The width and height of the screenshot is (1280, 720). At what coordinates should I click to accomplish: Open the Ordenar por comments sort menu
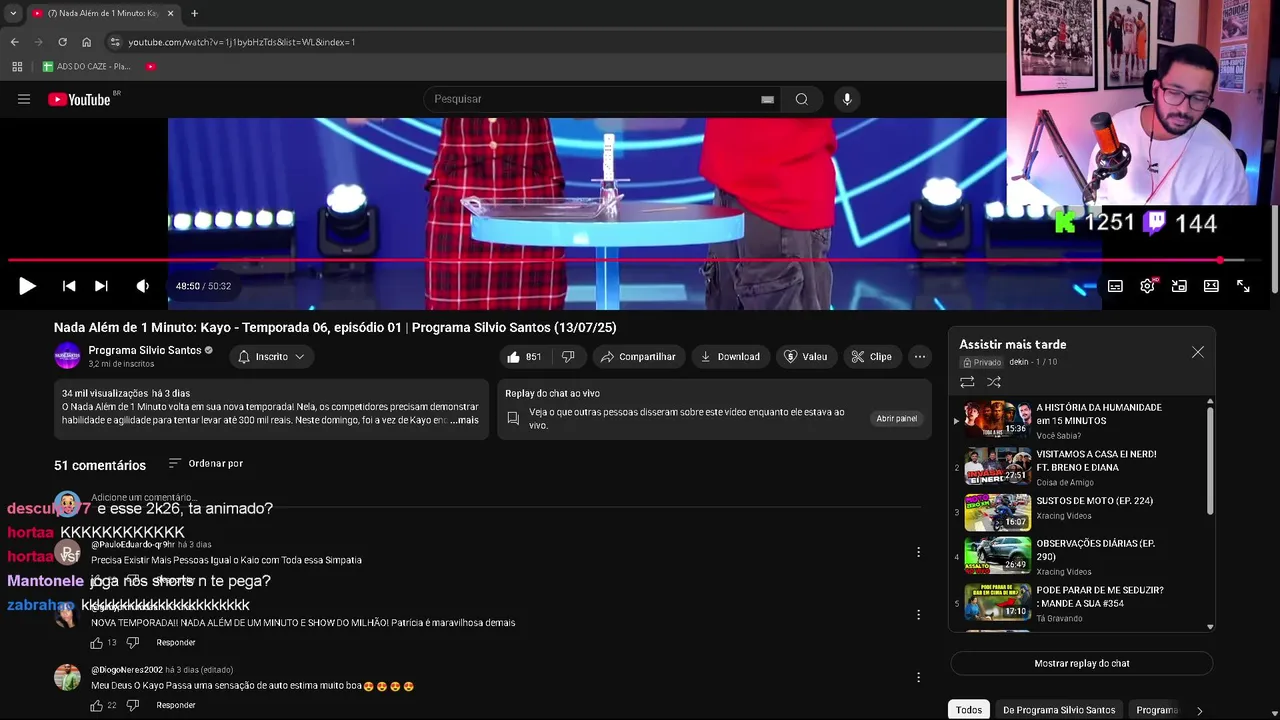(205, 463)
